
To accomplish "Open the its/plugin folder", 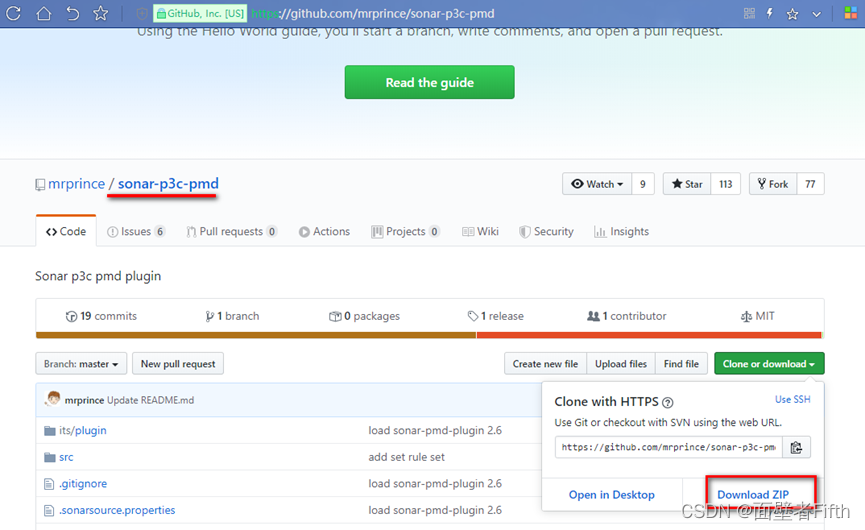I will point(83,430).
